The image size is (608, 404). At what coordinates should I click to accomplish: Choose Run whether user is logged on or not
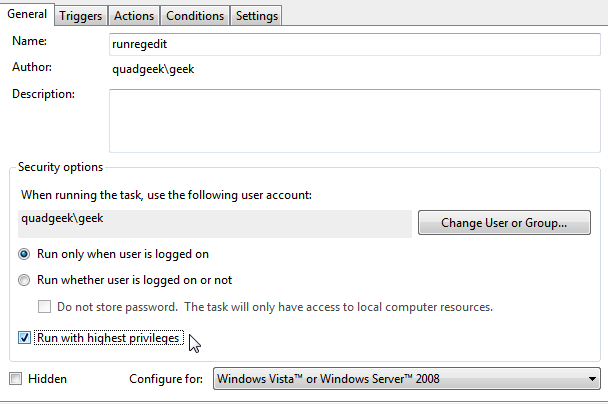coord(25,280)
